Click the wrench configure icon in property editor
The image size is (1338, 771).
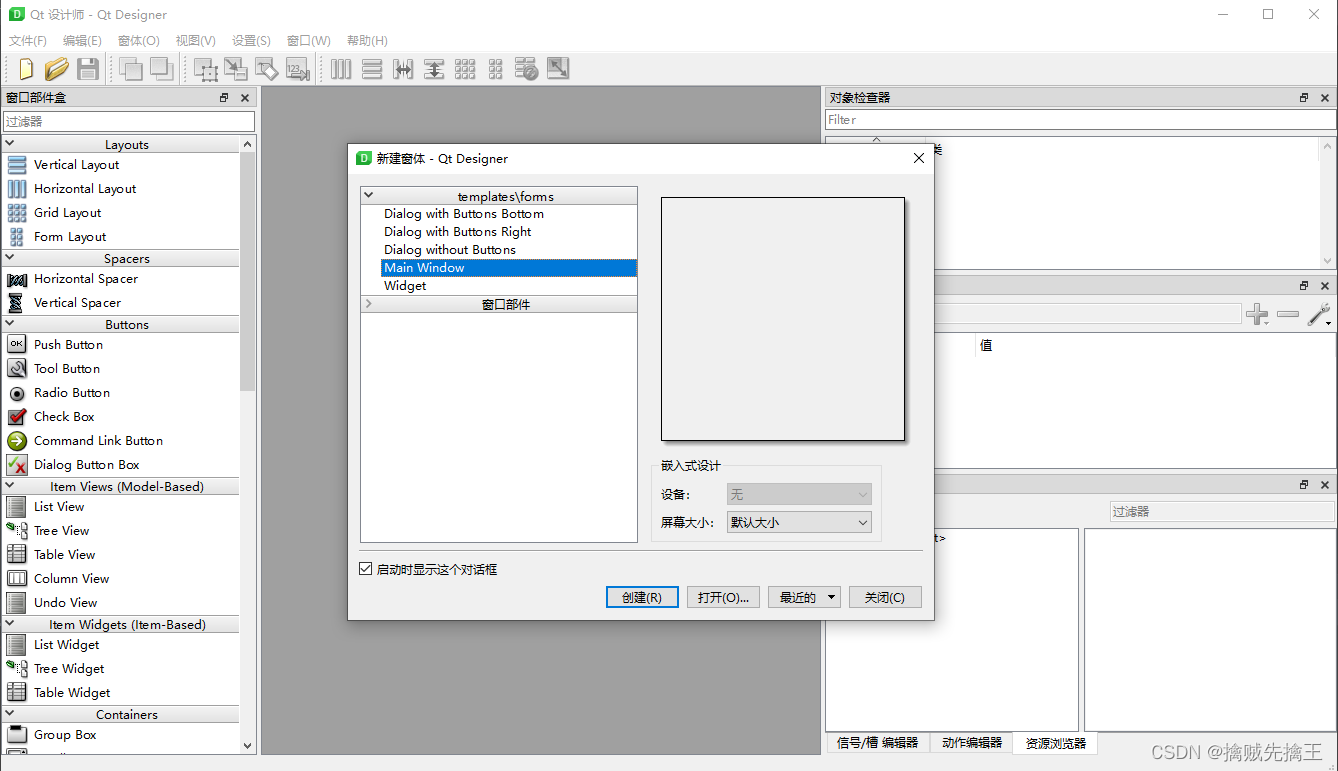1320,315
